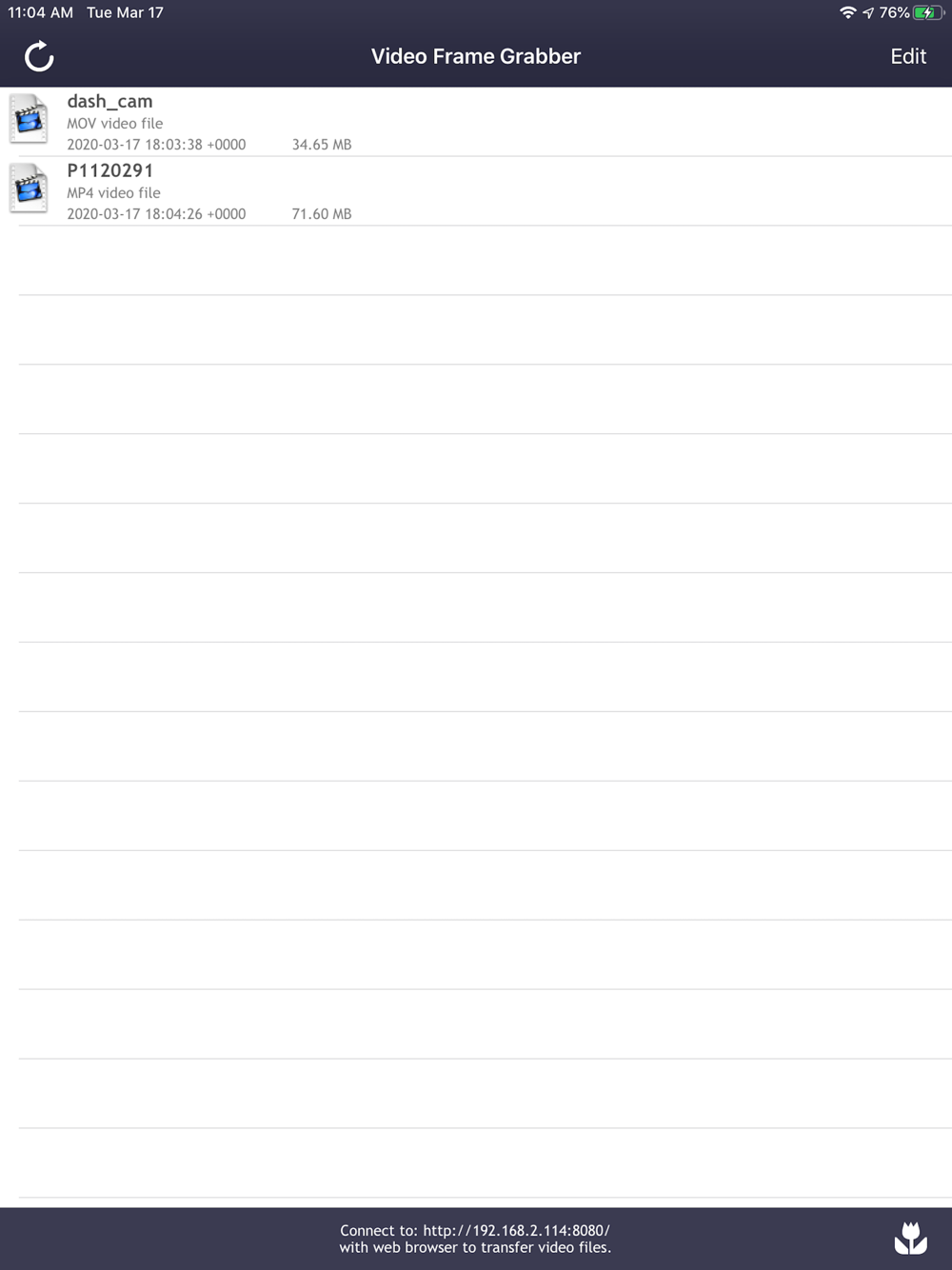
Task: Tap the Edit button
Action: (908, 56)
